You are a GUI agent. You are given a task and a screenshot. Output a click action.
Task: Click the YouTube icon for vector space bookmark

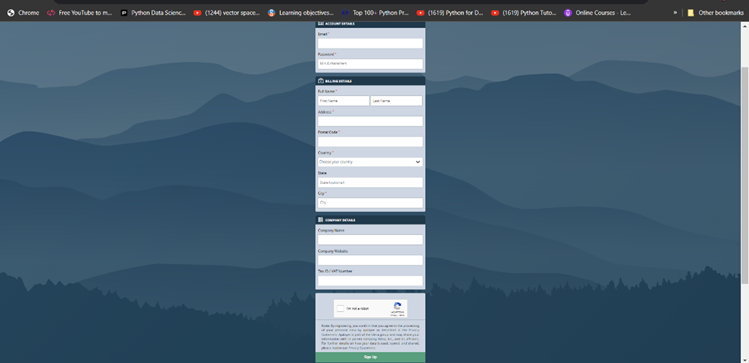[x=197, y=13]
